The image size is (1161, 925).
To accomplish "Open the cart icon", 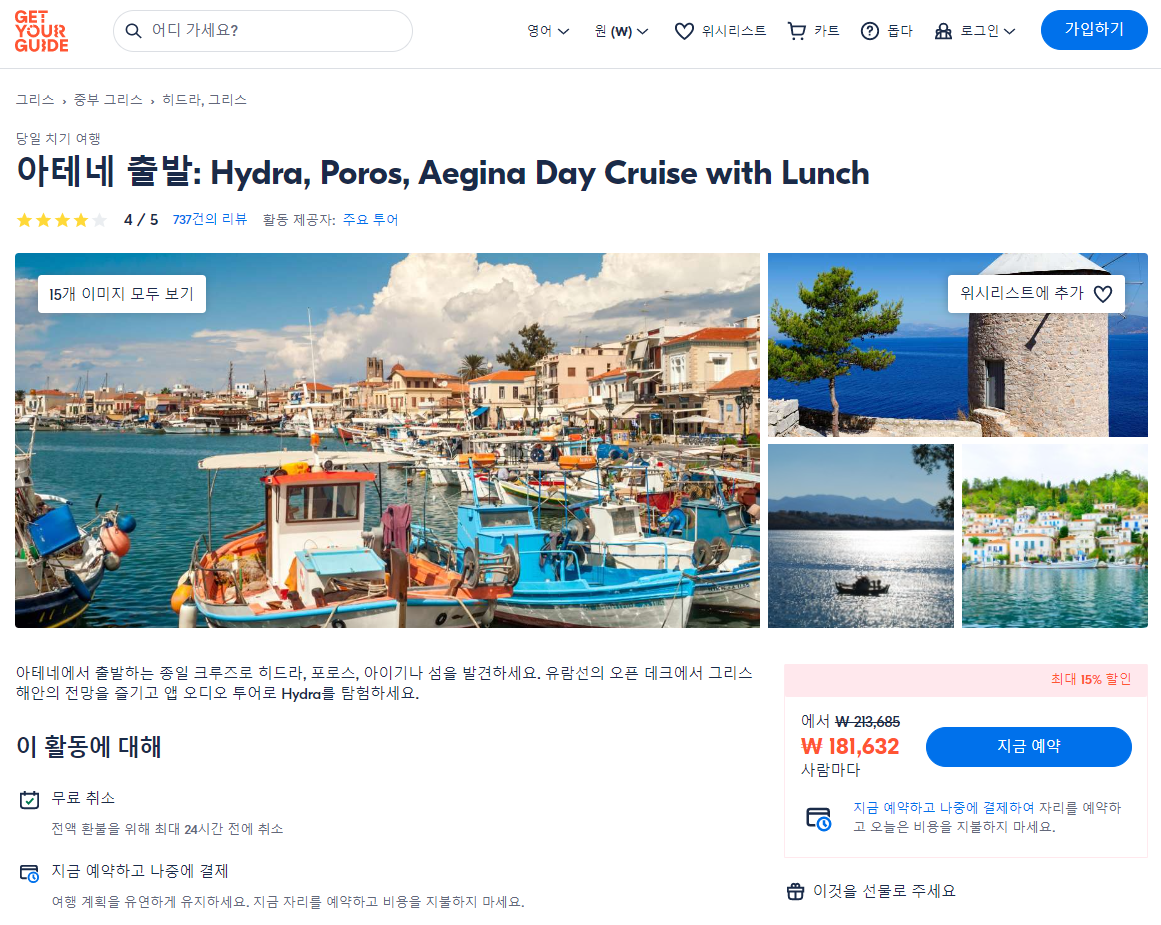I will click(797, 31).
